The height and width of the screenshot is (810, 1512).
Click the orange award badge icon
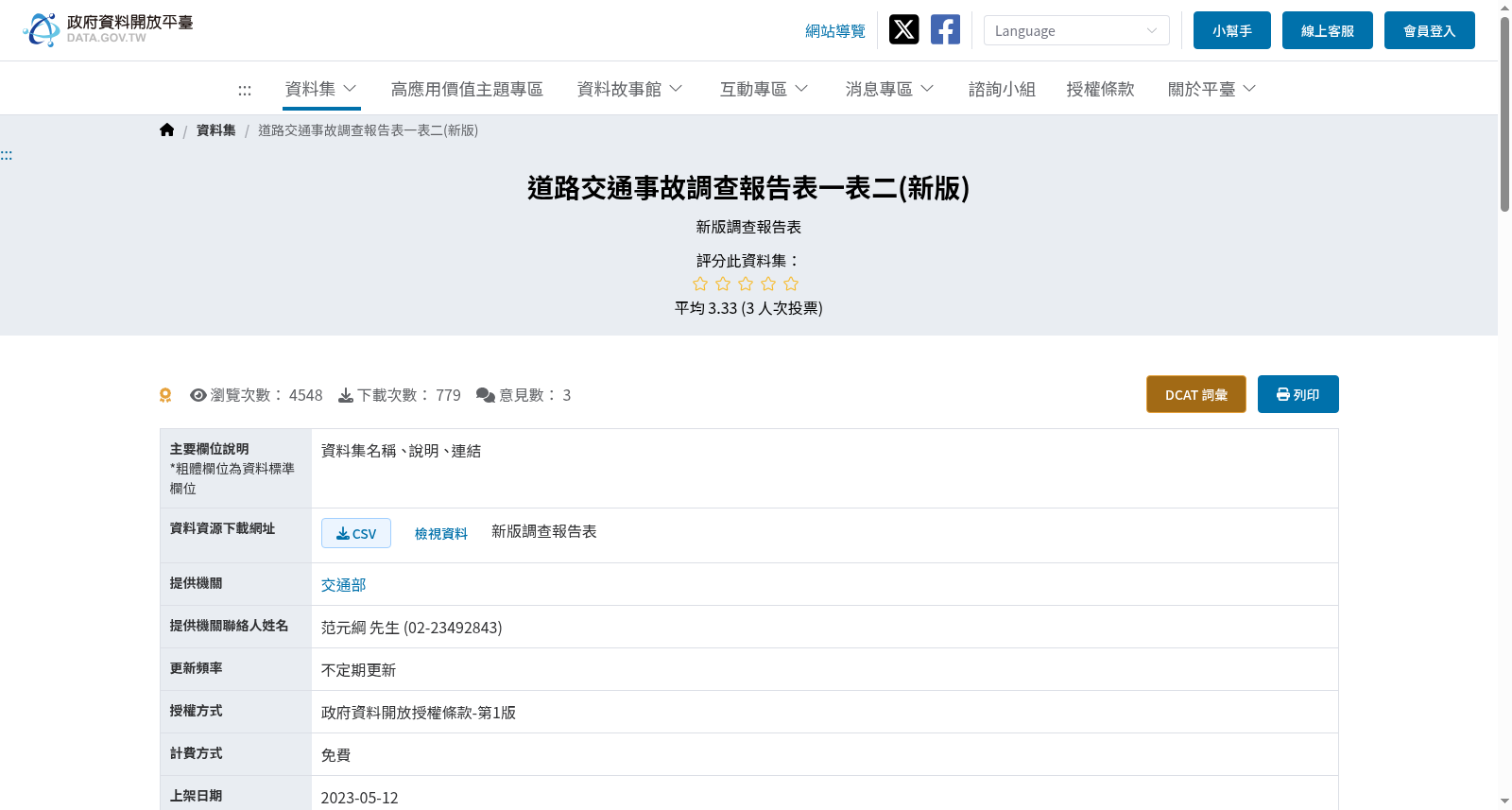[x=165, y=395]
